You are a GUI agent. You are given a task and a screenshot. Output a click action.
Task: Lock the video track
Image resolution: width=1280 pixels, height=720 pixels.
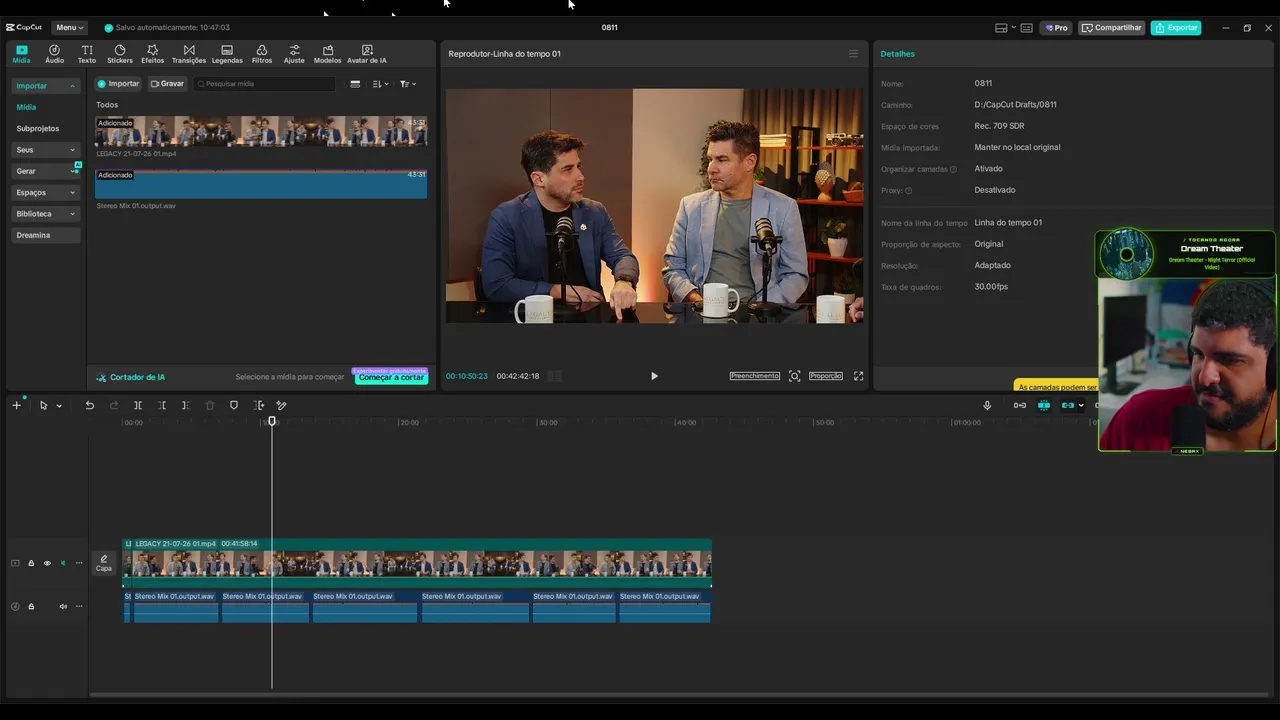pos(31,563)
